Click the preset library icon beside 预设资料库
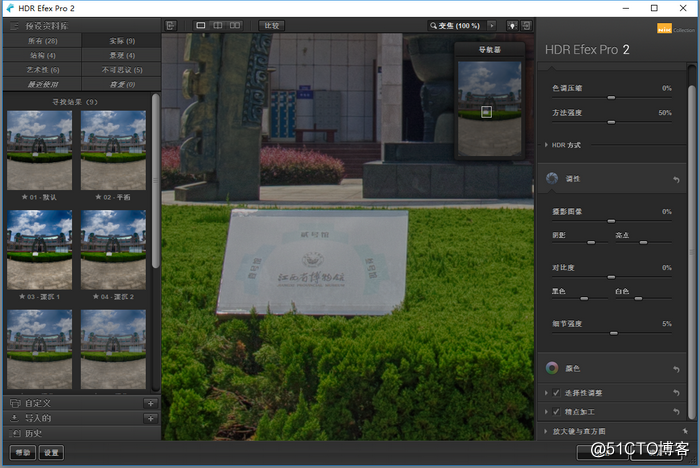Image resolution: width=700 pixels, height=468 pixels. click(14, 26)
